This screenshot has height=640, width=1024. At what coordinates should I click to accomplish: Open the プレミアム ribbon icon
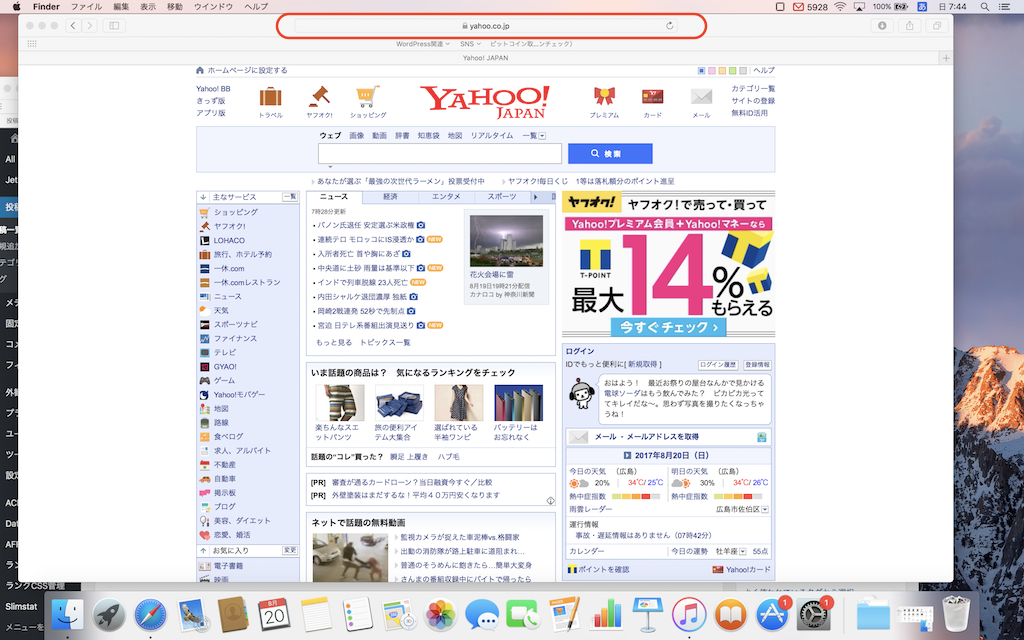[604, 97]
